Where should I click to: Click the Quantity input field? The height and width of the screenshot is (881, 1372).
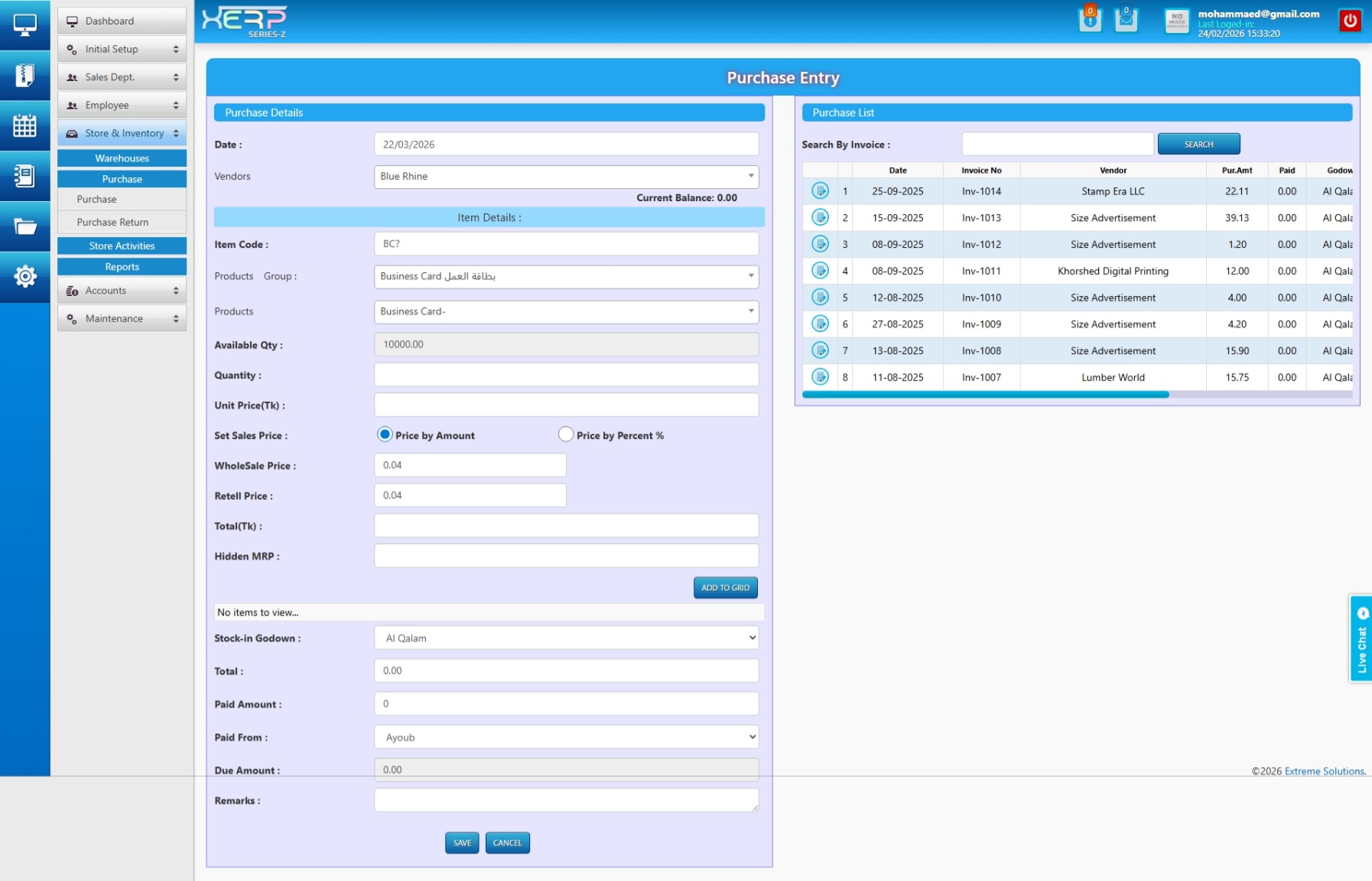click(566, 375)
